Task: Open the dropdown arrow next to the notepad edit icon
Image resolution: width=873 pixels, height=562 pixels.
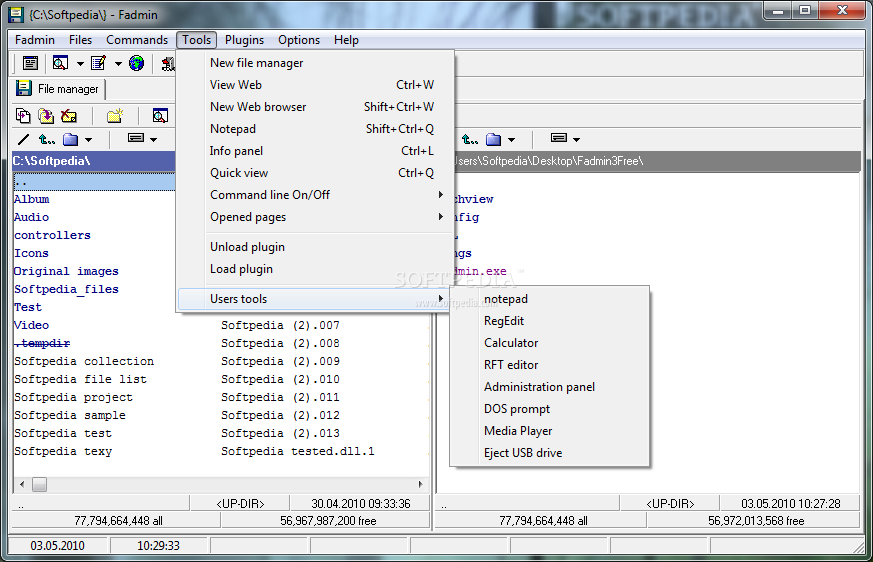Action: pos(118,64)
